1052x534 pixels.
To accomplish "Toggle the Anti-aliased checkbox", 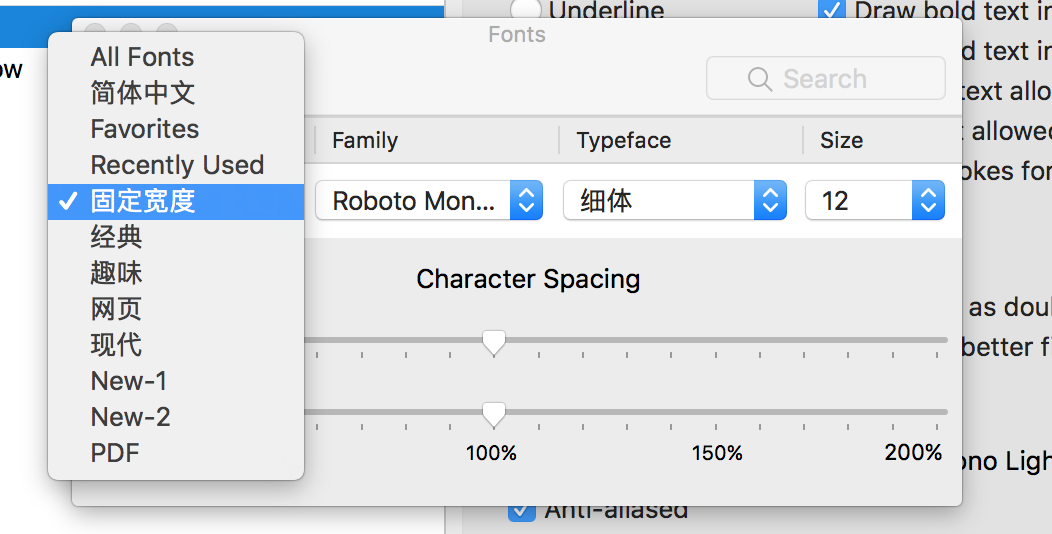I will [521, 511].
